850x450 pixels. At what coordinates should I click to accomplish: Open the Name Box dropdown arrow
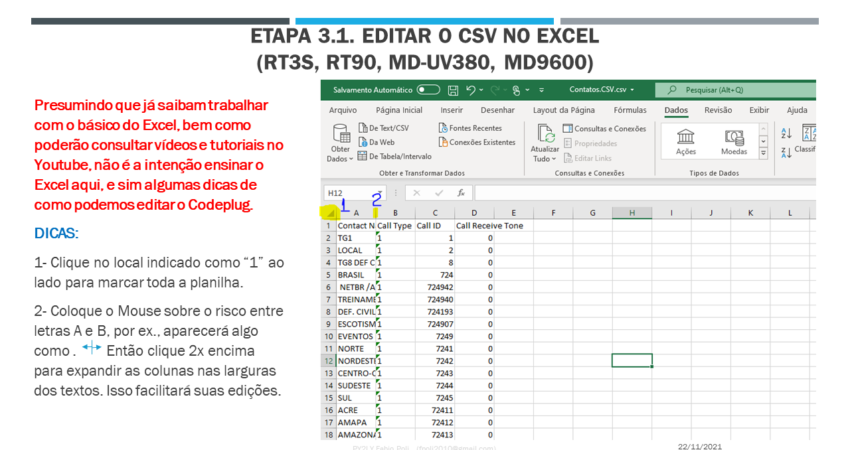pos(380,193)
